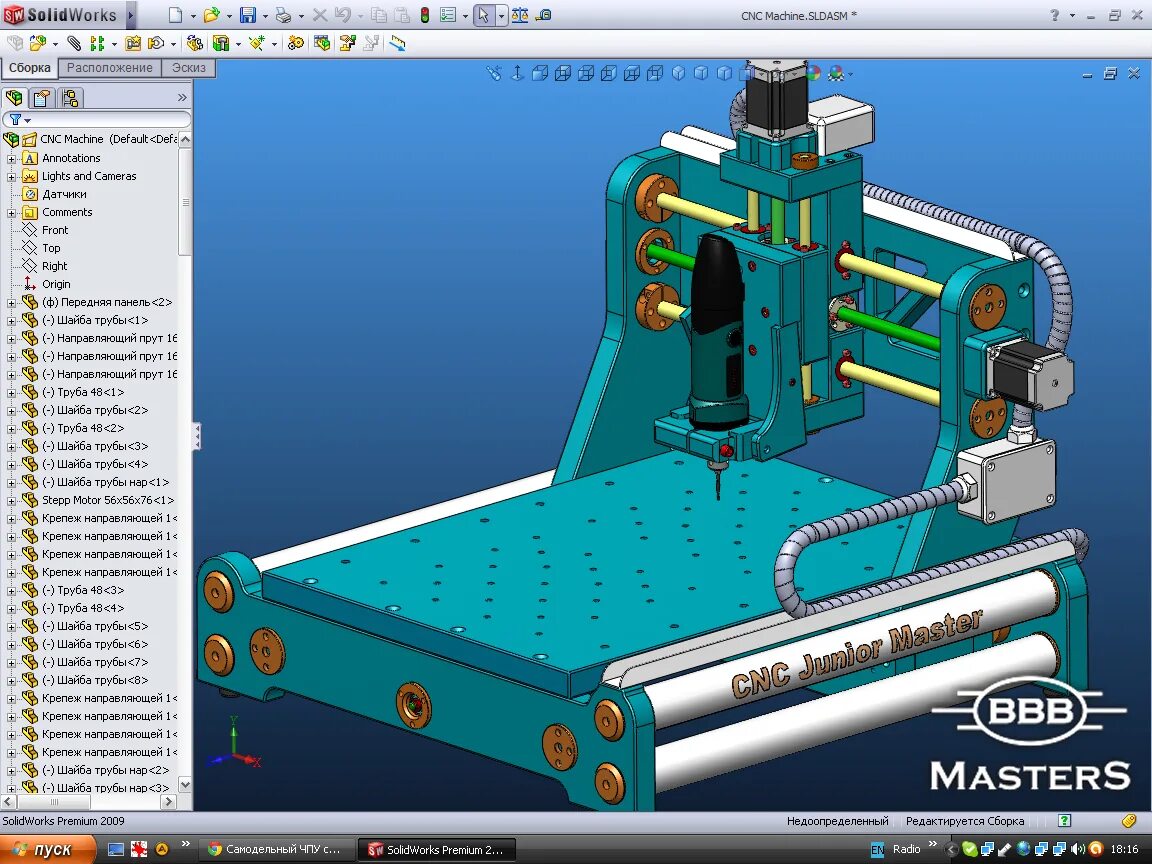Expand Lights and Cameras node
The height and width of the screenshot is (864, 1152).
[x=11, y=177]
